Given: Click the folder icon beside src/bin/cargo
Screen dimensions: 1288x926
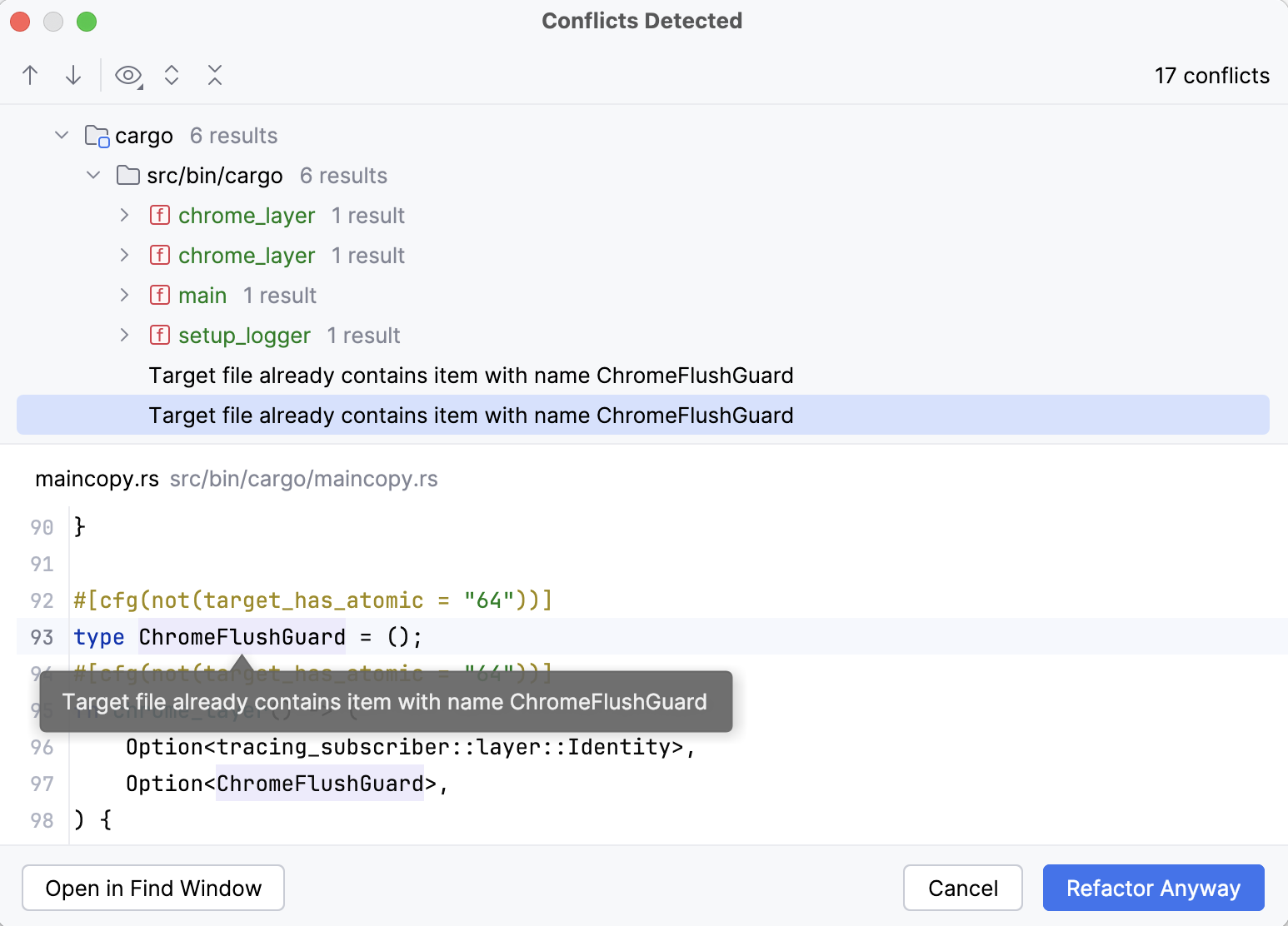Looking at the screenshot, I should [x=127, y=175].
